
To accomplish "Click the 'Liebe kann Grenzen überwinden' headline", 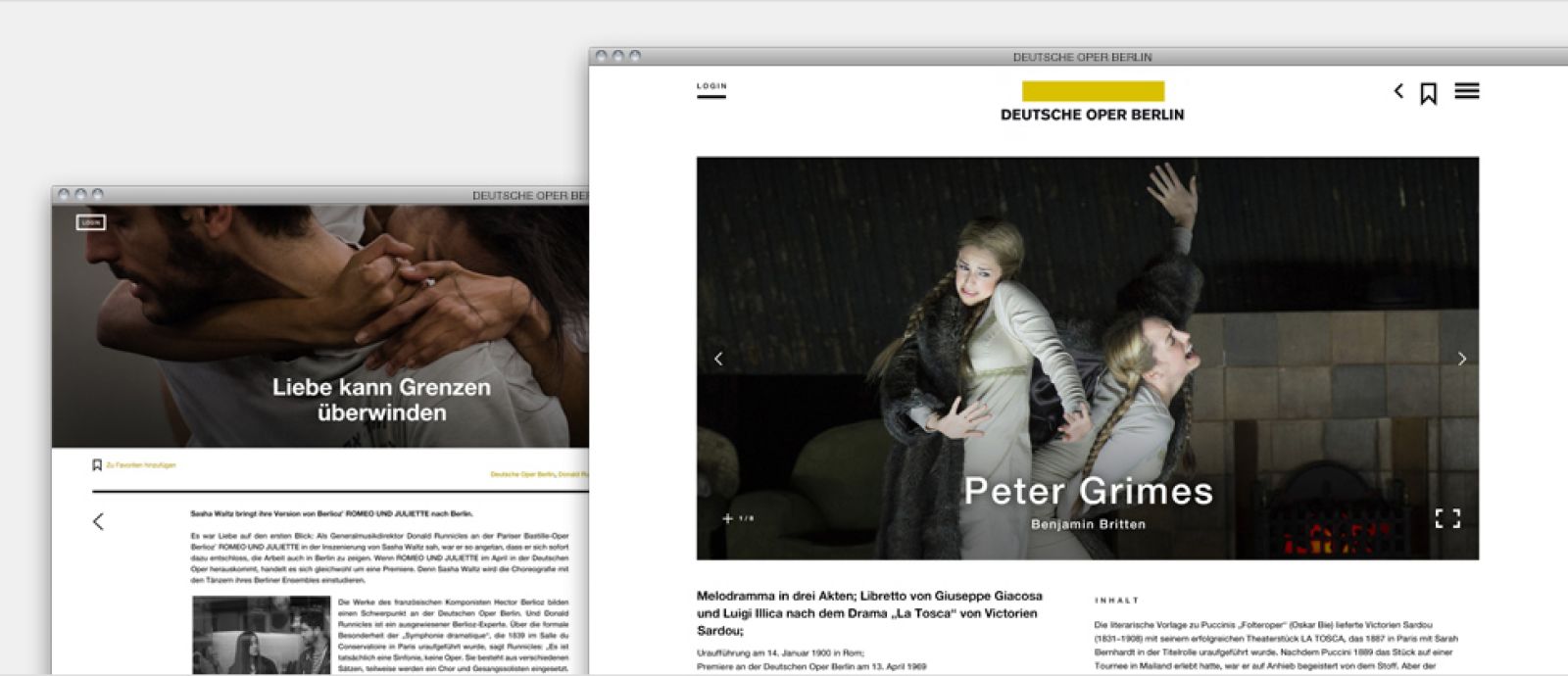I will click(x=381, y=400).
